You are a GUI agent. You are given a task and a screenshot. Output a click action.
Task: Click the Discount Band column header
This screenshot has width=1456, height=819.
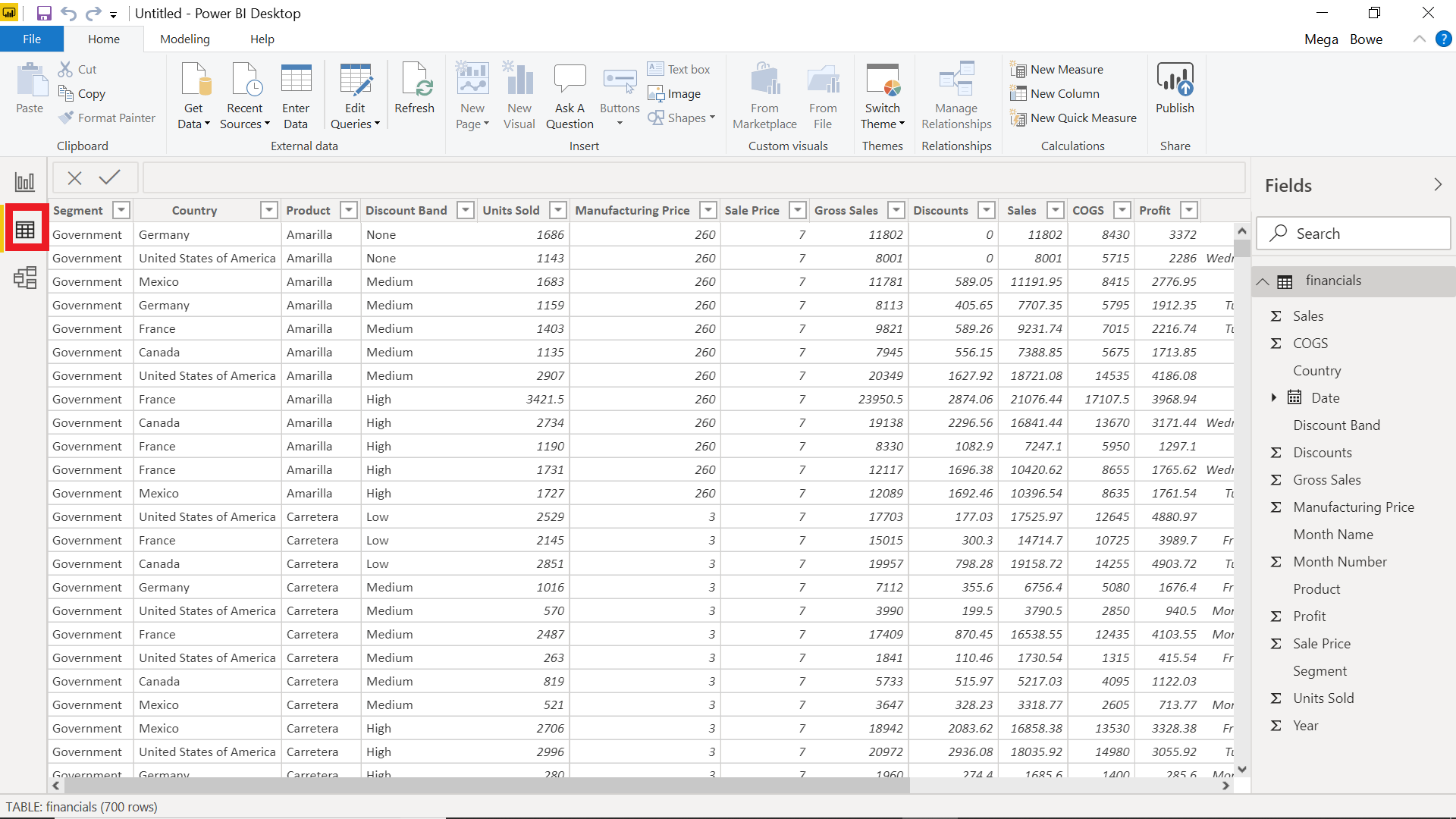point(406,210)
